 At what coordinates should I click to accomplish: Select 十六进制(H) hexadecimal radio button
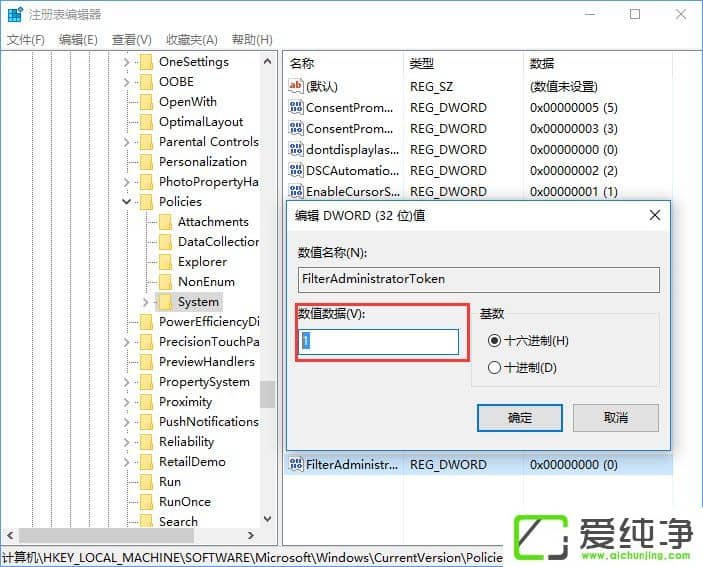494,341
